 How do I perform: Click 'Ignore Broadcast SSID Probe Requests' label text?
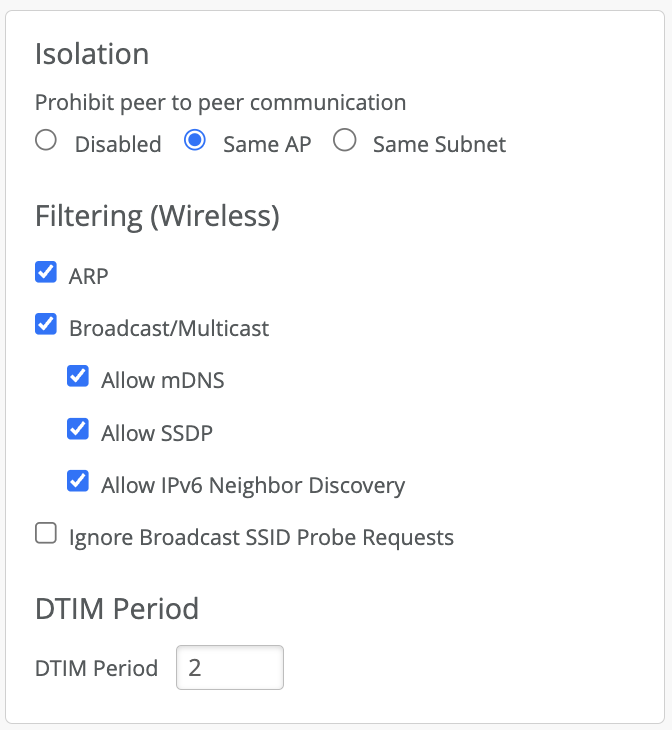(x=261, y=538)
